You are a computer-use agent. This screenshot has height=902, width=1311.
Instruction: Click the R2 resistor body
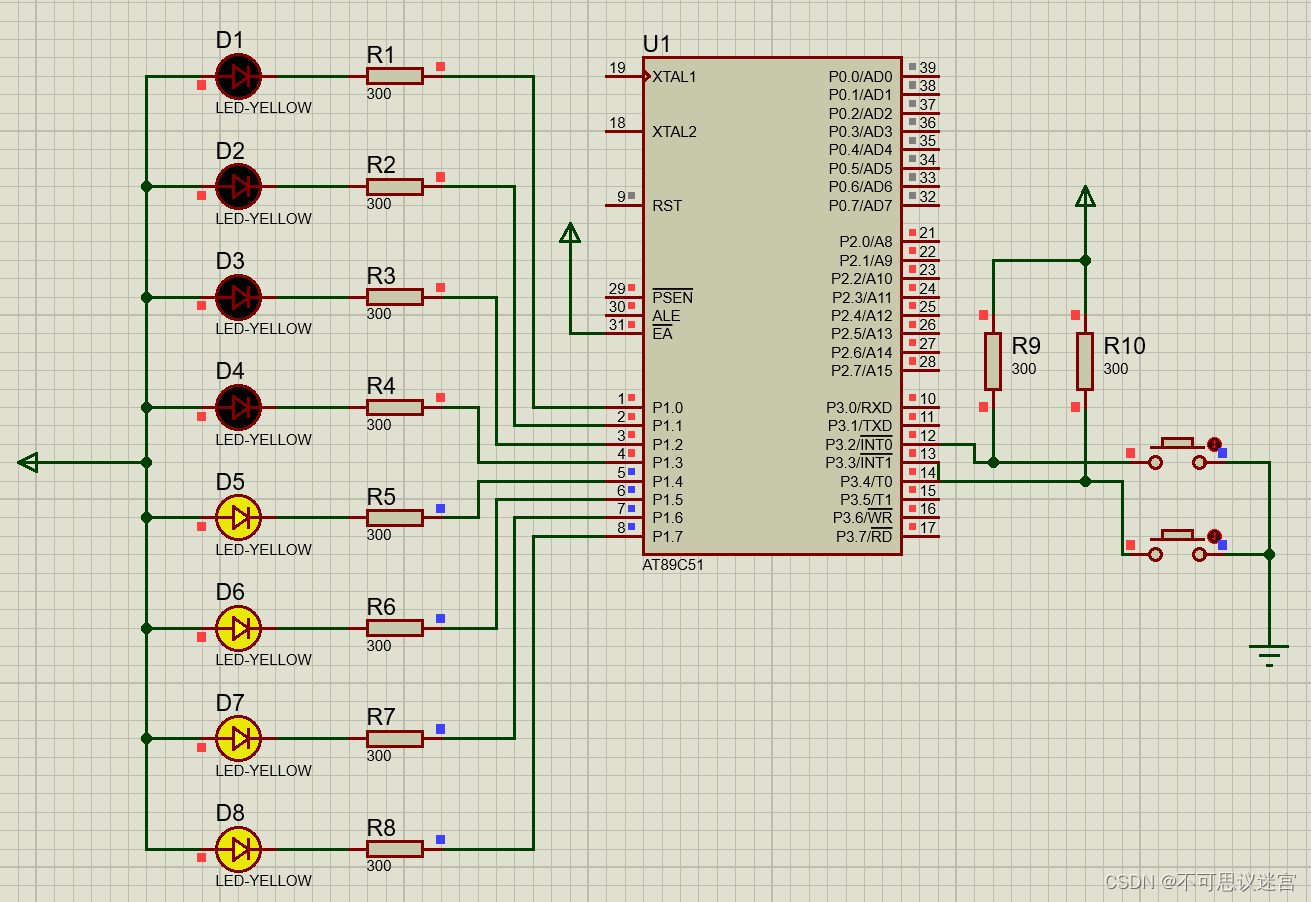coord(395,186)
